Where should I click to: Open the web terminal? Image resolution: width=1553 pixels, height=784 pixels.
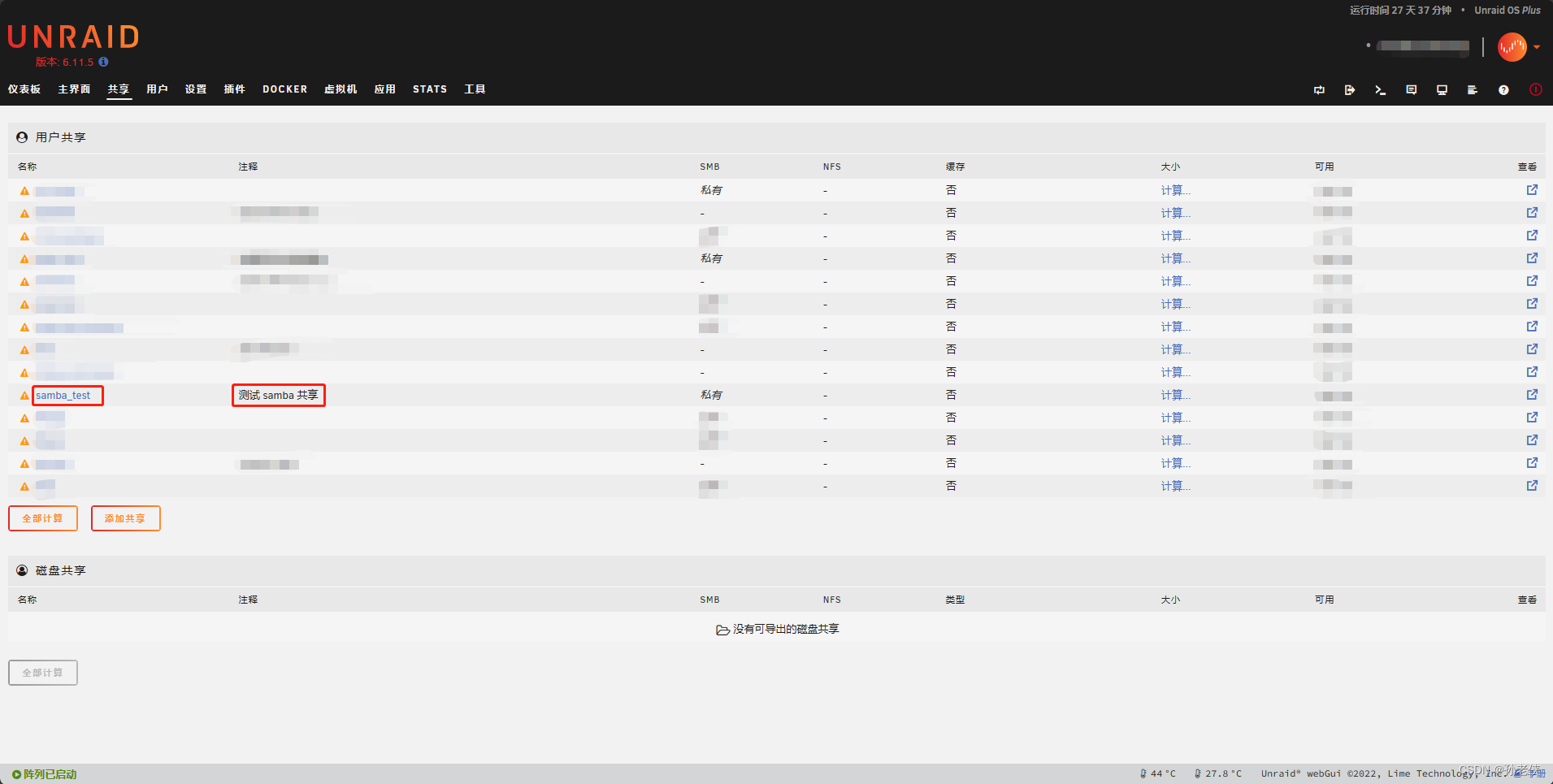coord(1380,89)
